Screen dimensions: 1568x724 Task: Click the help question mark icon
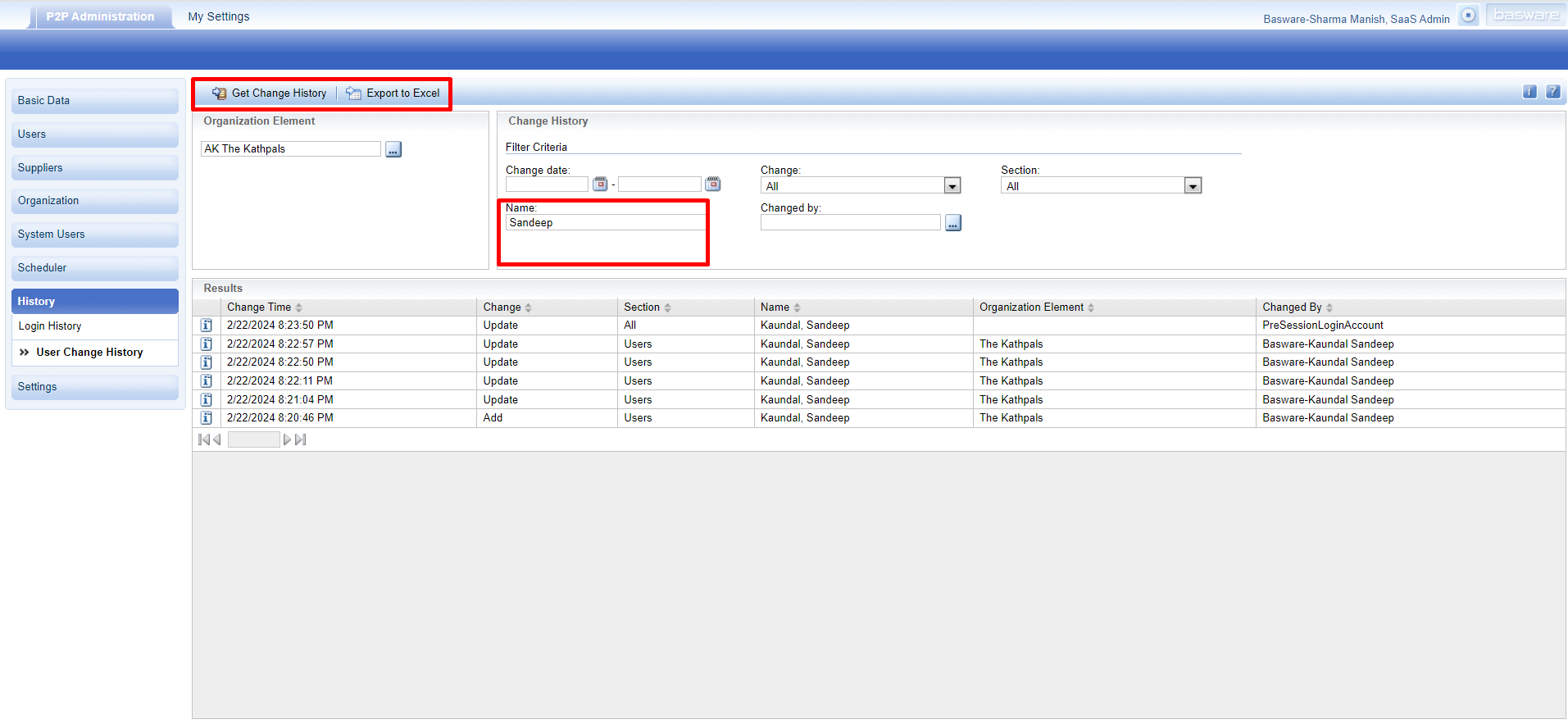click(1552, 92)
